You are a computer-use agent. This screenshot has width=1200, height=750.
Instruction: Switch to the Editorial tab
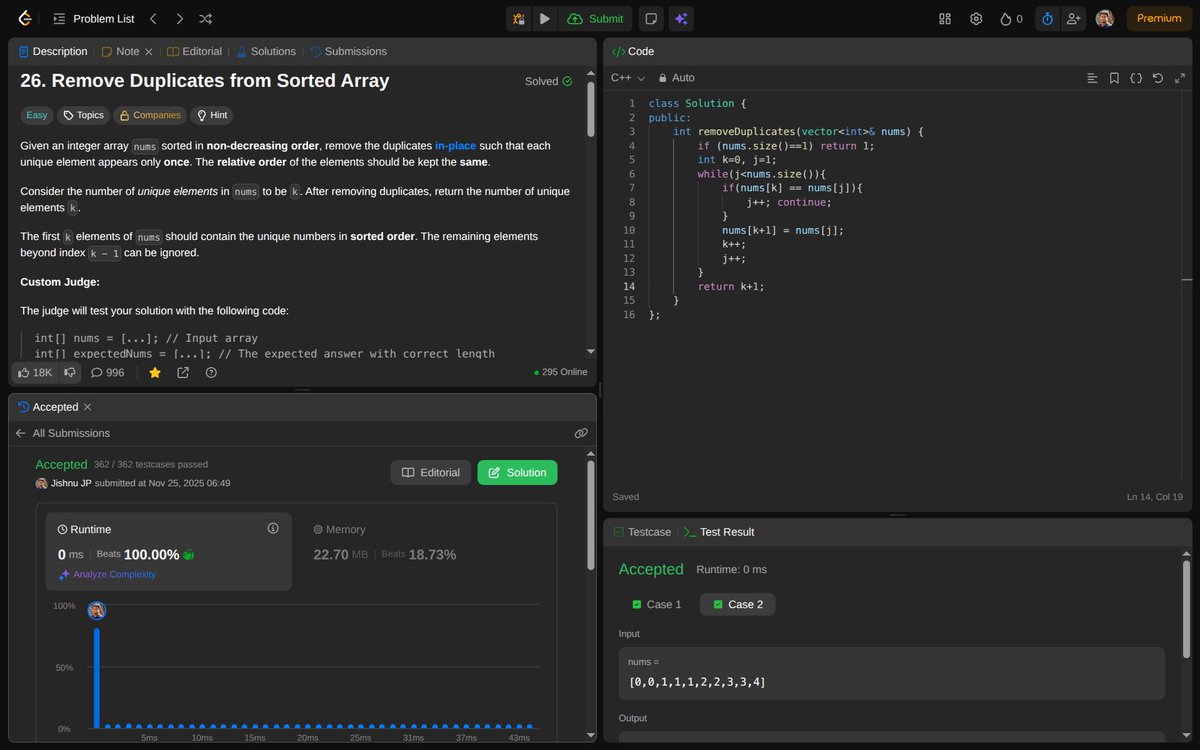click(194, 51)
